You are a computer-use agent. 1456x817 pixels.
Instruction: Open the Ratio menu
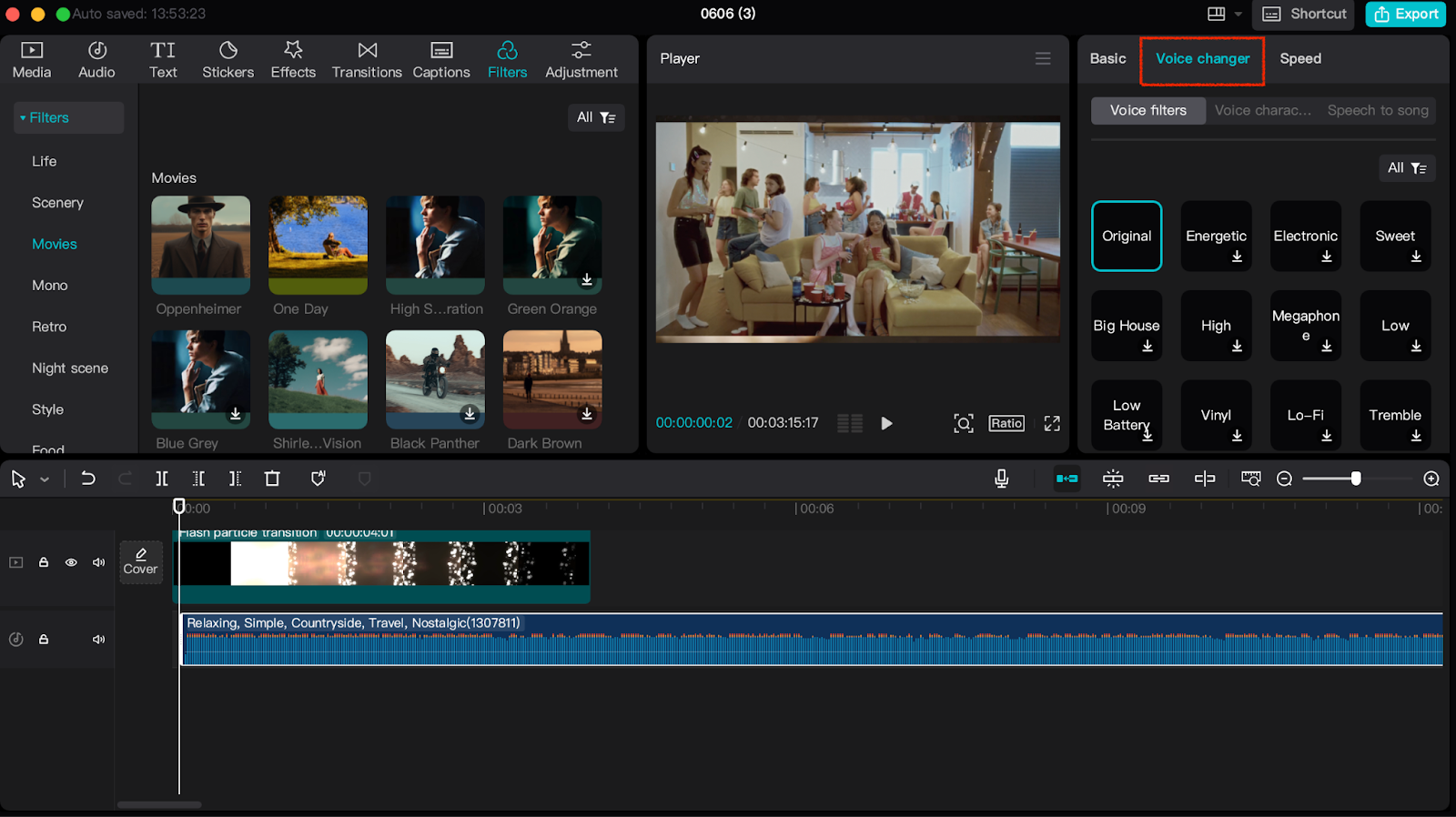(1006, 423)
